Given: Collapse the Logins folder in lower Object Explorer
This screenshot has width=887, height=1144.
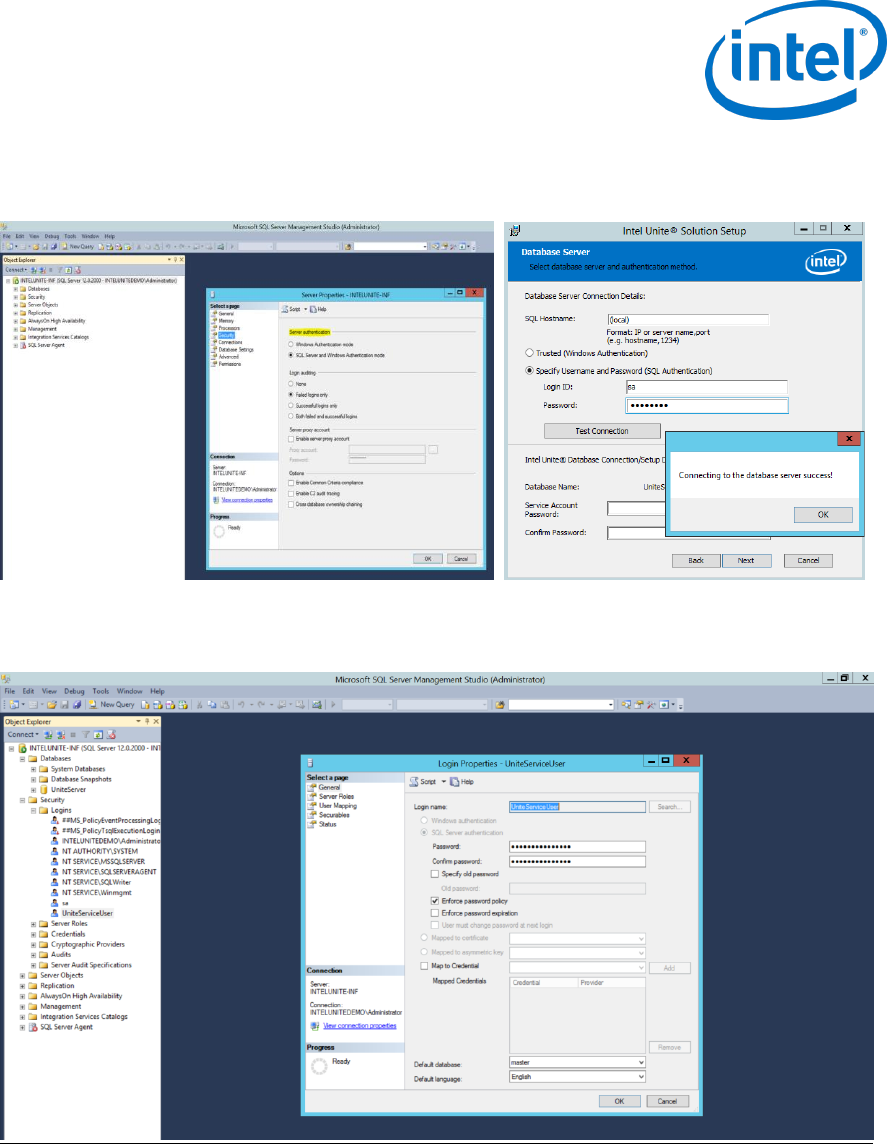Looking at the screenshot, I should pos(34,811).
